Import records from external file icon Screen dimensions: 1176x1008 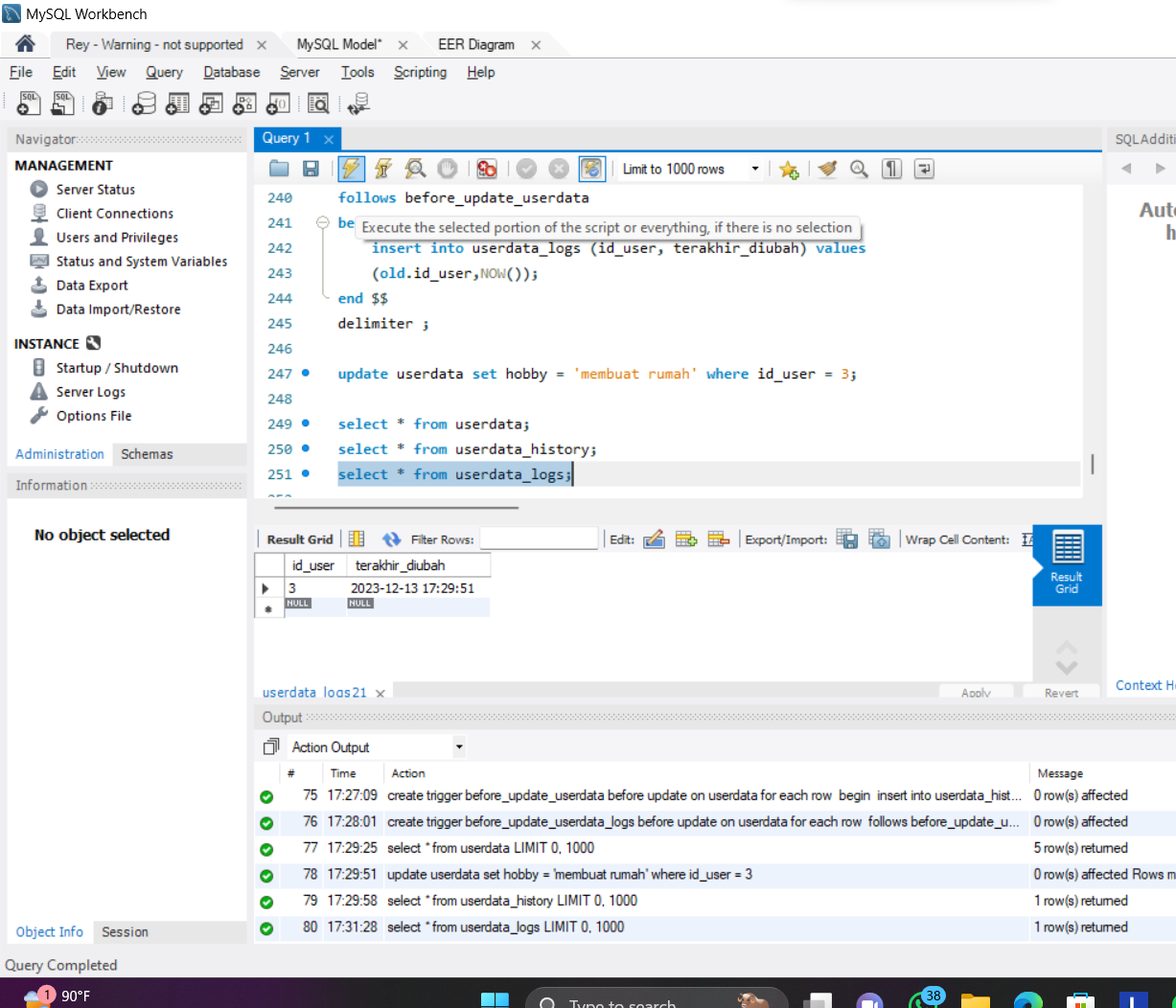(880, 539)
